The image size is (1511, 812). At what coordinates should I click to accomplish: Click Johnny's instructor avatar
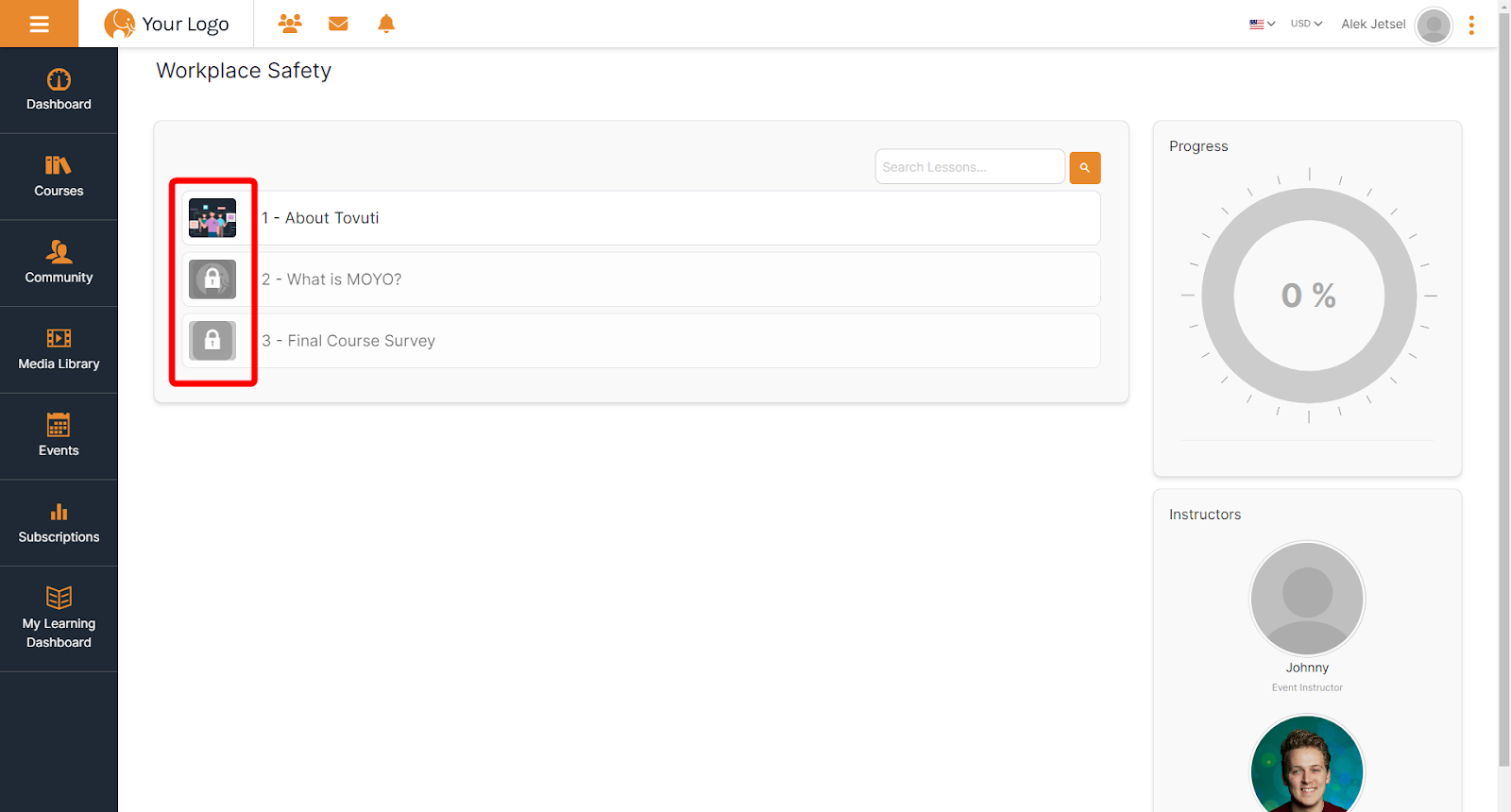coord(1307,599)
